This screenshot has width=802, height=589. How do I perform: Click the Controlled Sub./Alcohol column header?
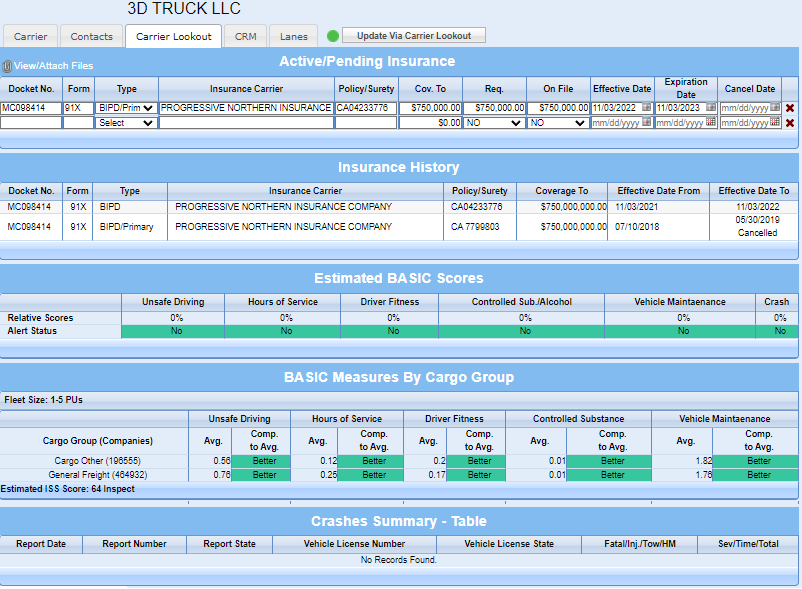(x=521, y=302)
